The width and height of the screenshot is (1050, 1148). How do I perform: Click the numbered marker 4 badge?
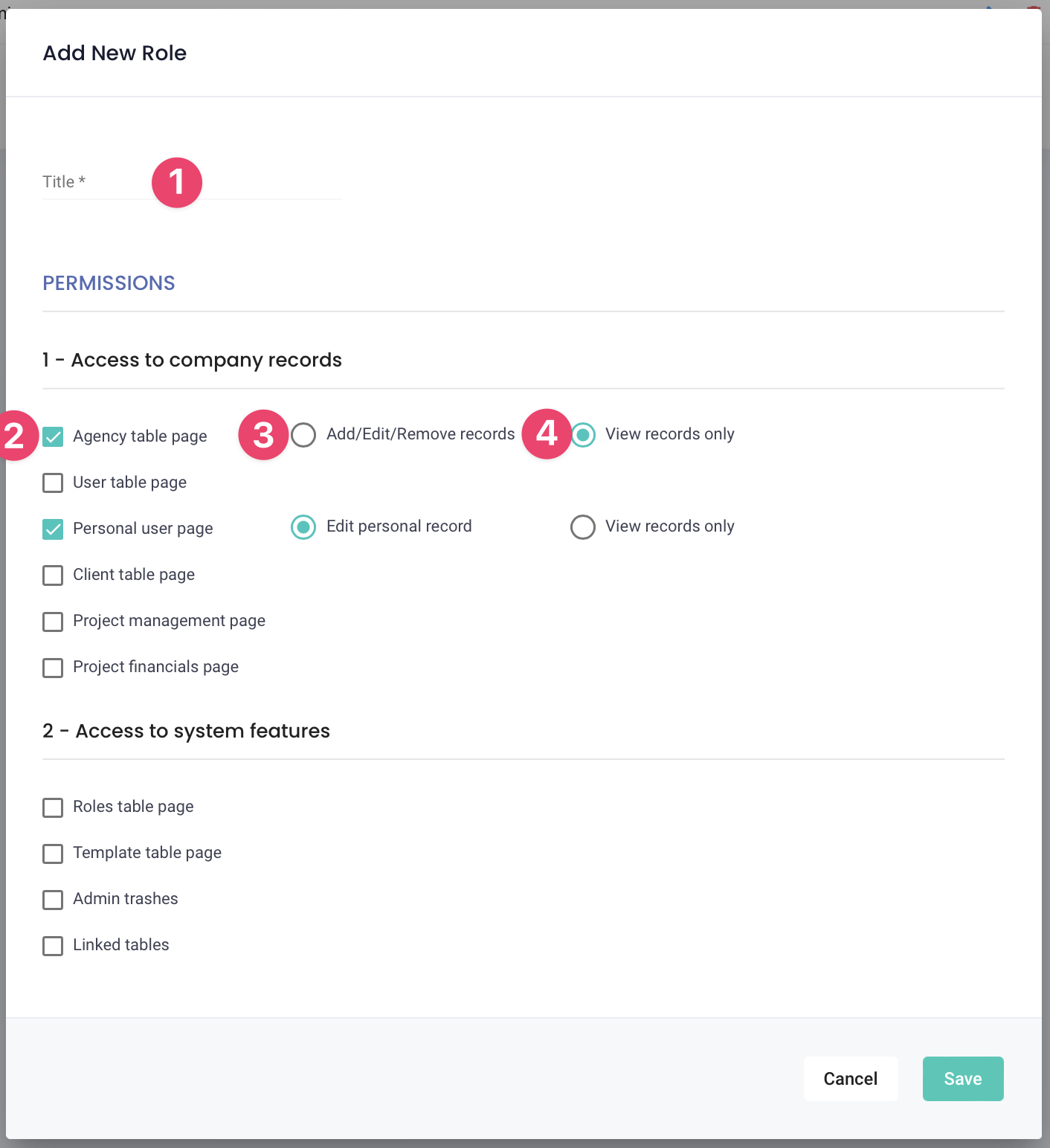pos(547,433)
